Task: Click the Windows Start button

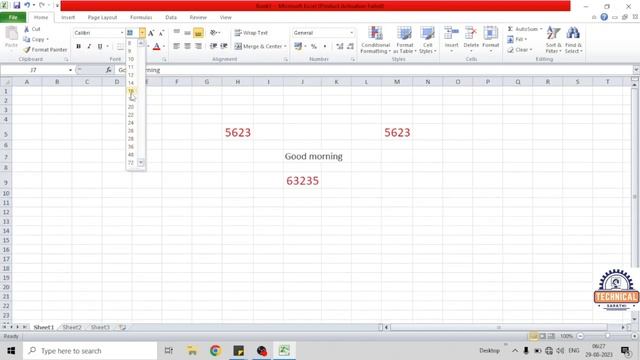Action: [11, 351]
